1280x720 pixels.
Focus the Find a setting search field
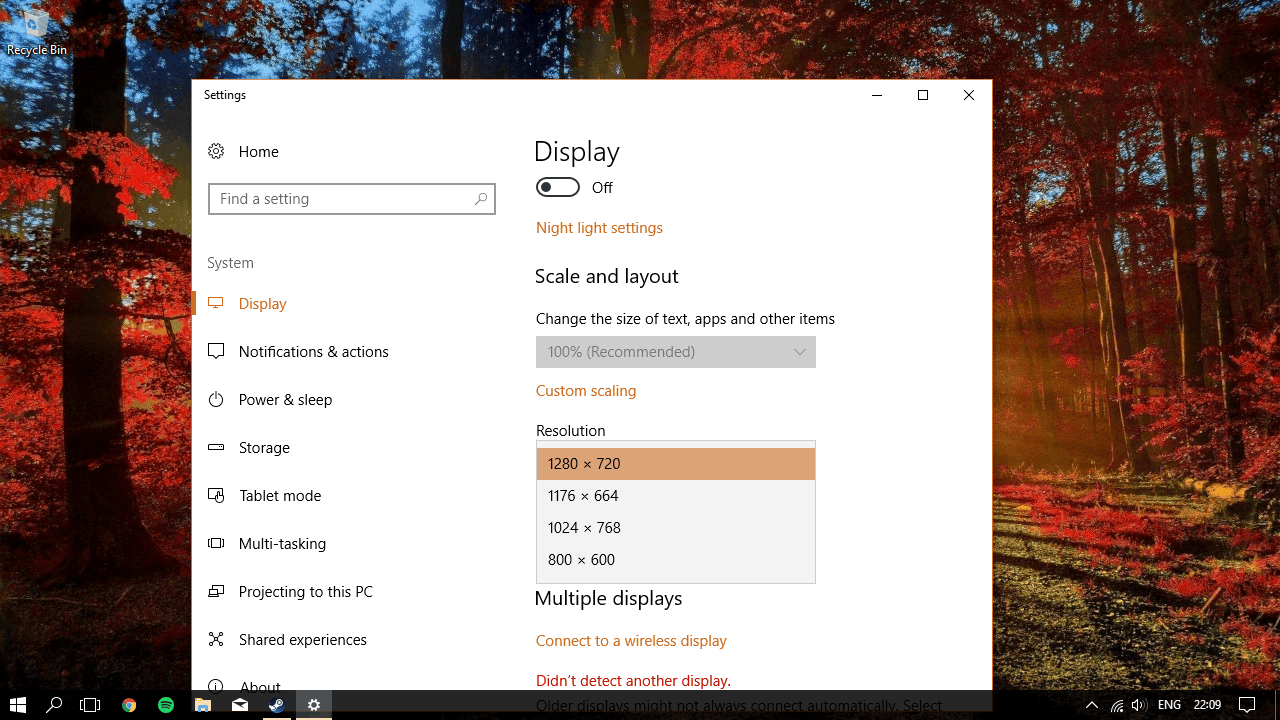[352, 199]
